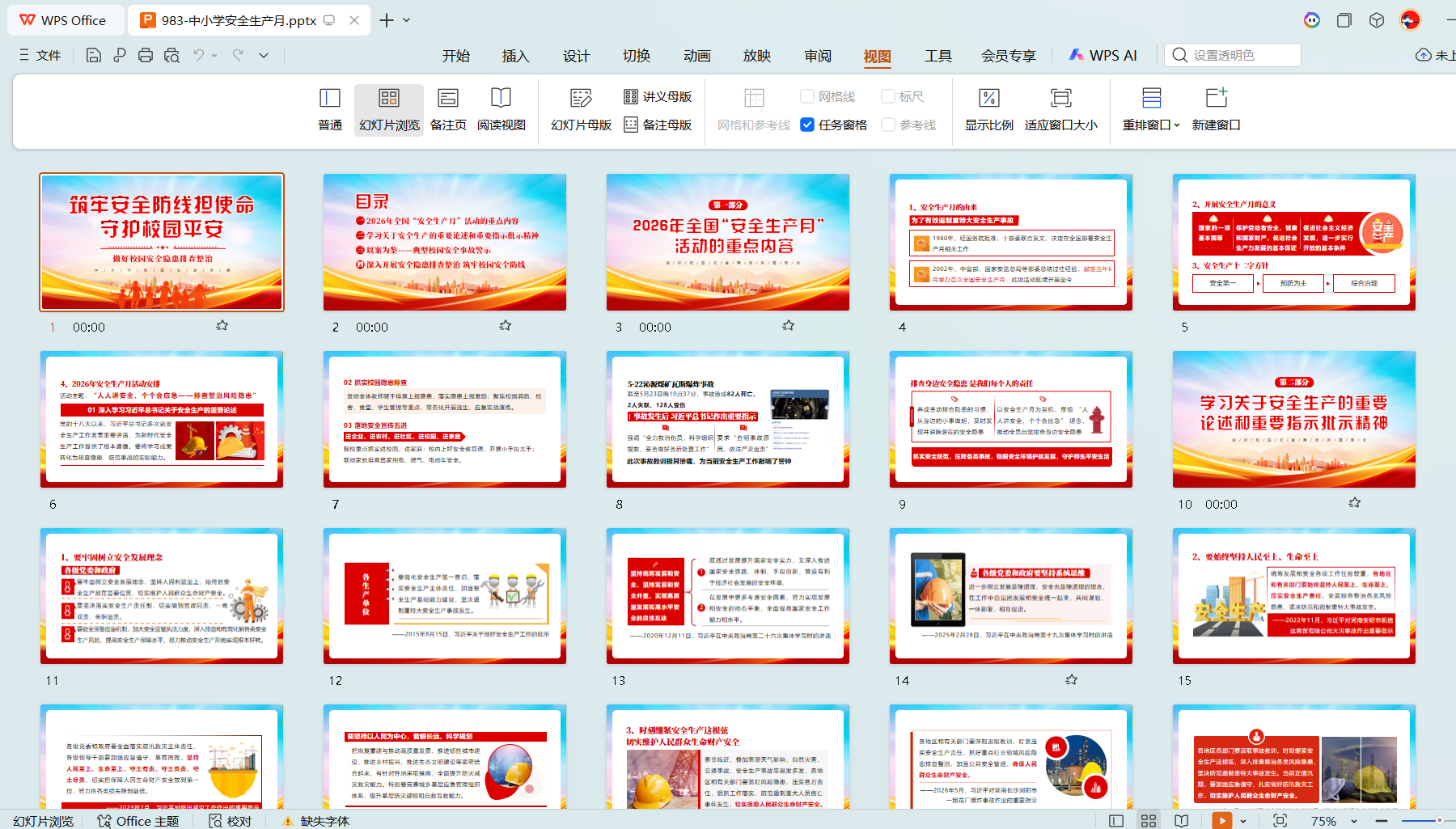
Task: Open 动画 ribbon tab
Action: 696,55
